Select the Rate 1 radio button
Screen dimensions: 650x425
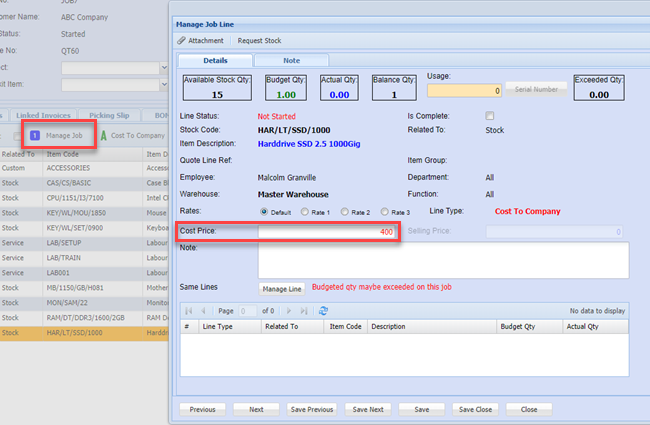click(x=304, y=212)
